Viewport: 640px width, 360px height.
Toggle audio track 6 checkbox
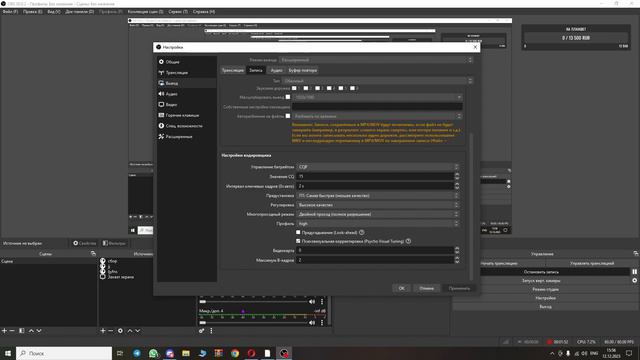353,88
